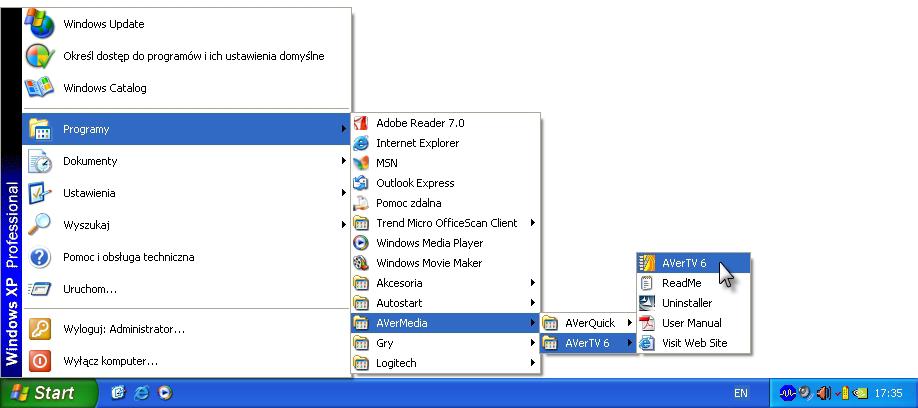Screen dimensions: 918x408
Task: Click the Pomoc zdalna icon
Action: (361, 203)
